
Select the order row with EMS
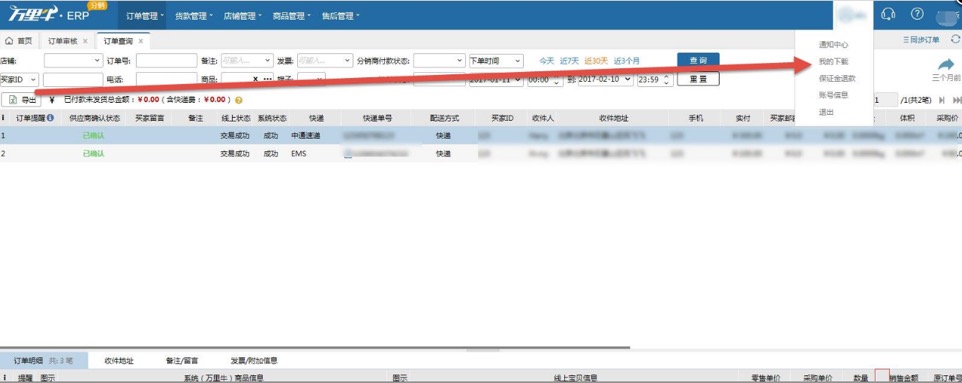click(x=481, y=153)
